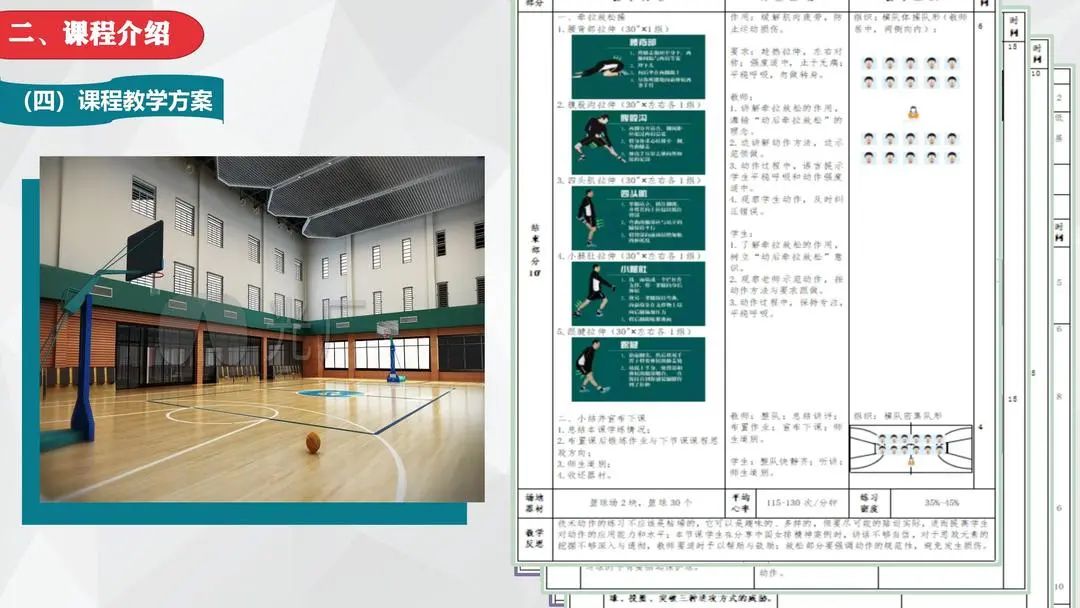Image resolution: width=1080 pixels, height=608 pixels.
Task: Click the left basketball hoop backboard
Action: (145, 249)
